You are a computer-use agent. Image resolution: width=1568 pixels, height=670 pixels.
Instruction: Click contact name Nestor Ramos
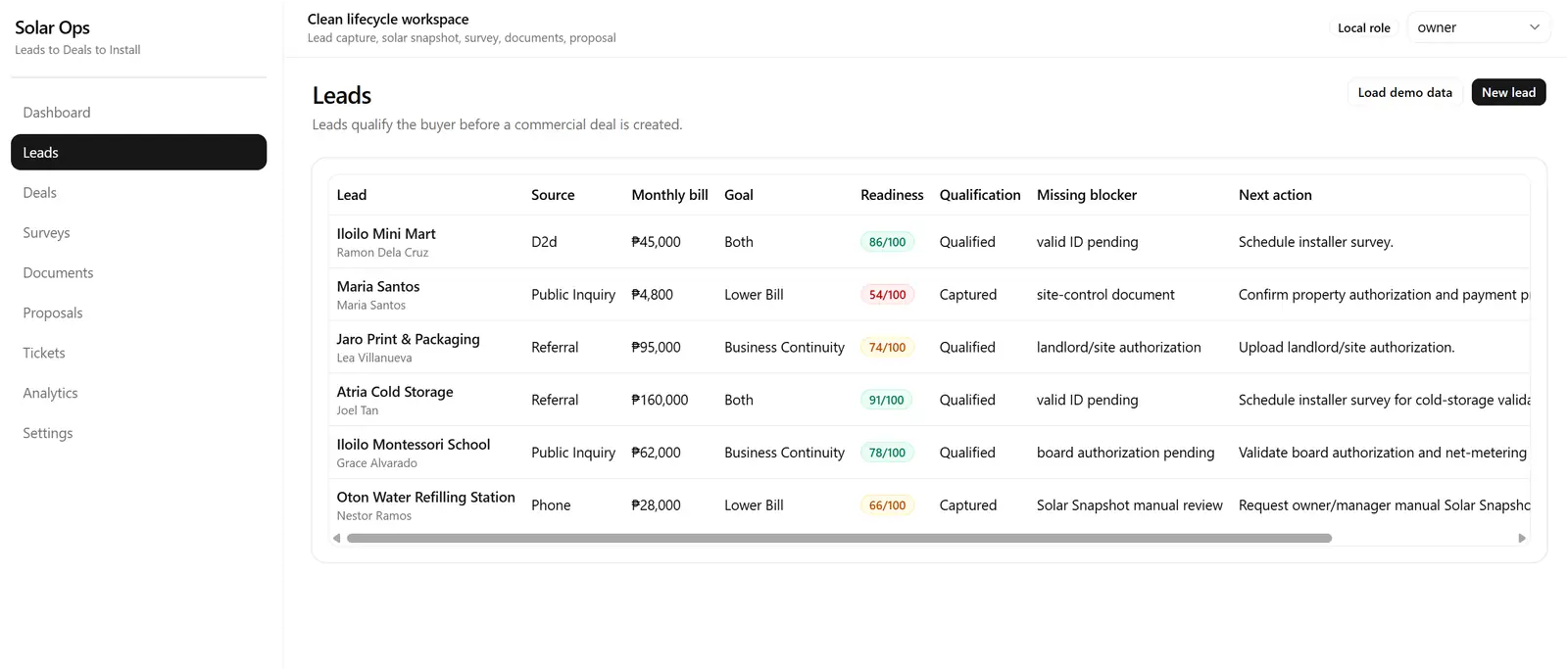coord(374,516)
